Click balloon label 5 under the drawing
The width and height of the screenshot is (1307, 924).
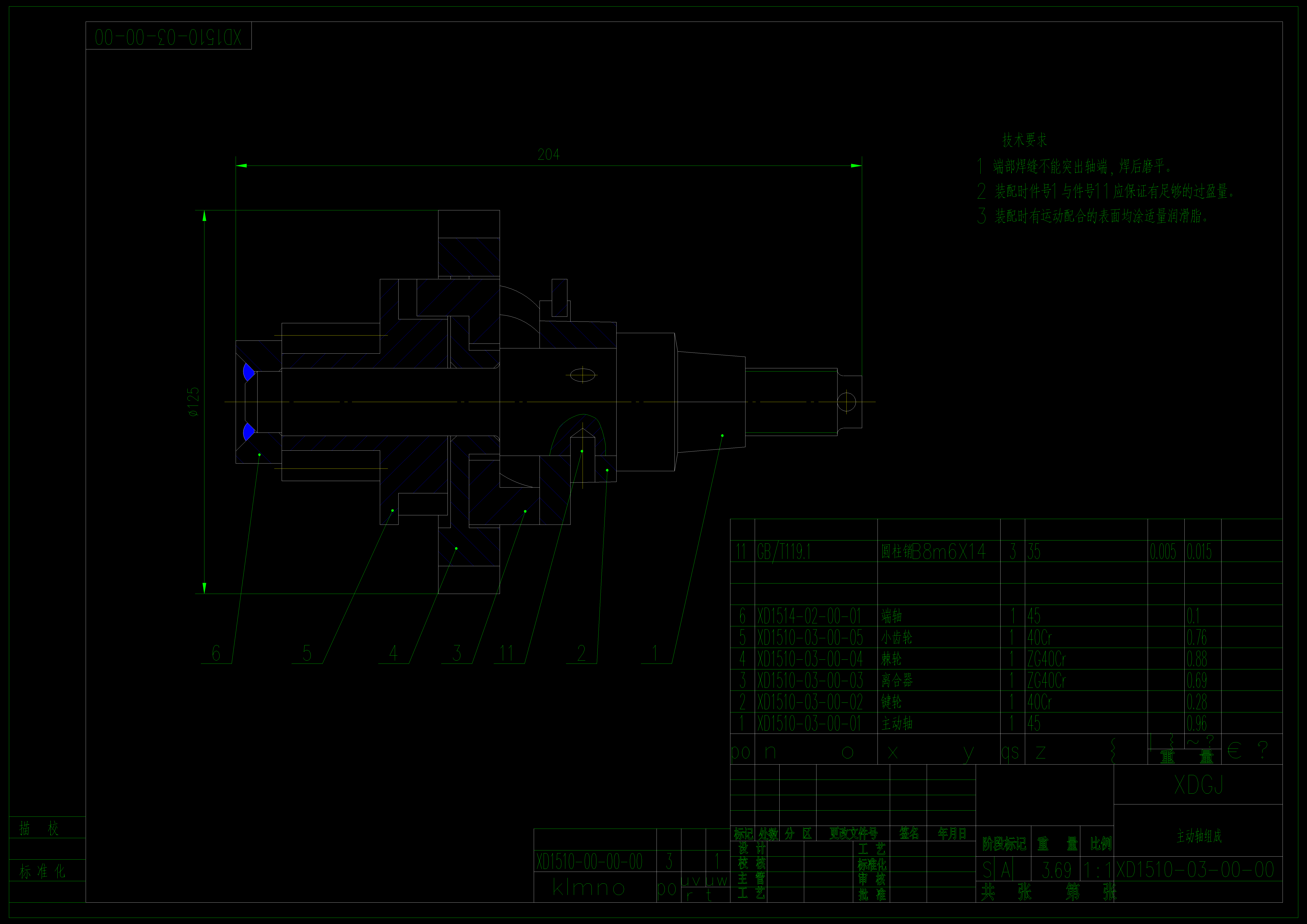pos(307,653)
